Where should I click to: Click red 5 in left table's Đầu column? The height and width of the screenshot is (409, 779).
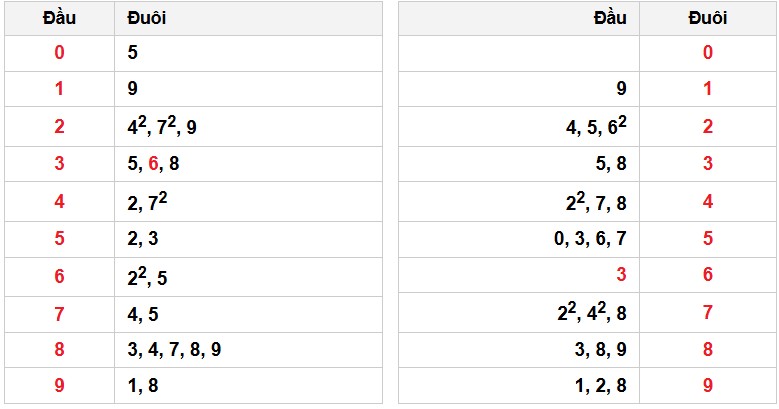tap(59, 238)
